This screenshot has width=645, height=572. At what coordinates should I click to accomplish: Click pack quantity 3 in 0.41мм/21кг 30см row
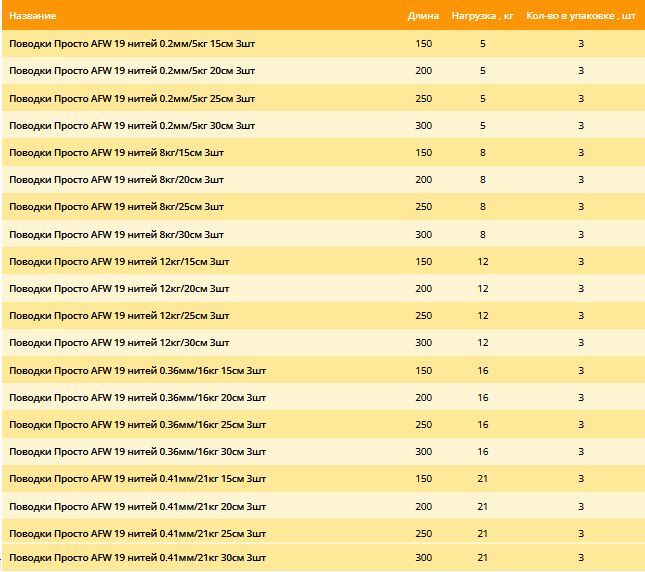pyautogui.click(x=581, y=558)
